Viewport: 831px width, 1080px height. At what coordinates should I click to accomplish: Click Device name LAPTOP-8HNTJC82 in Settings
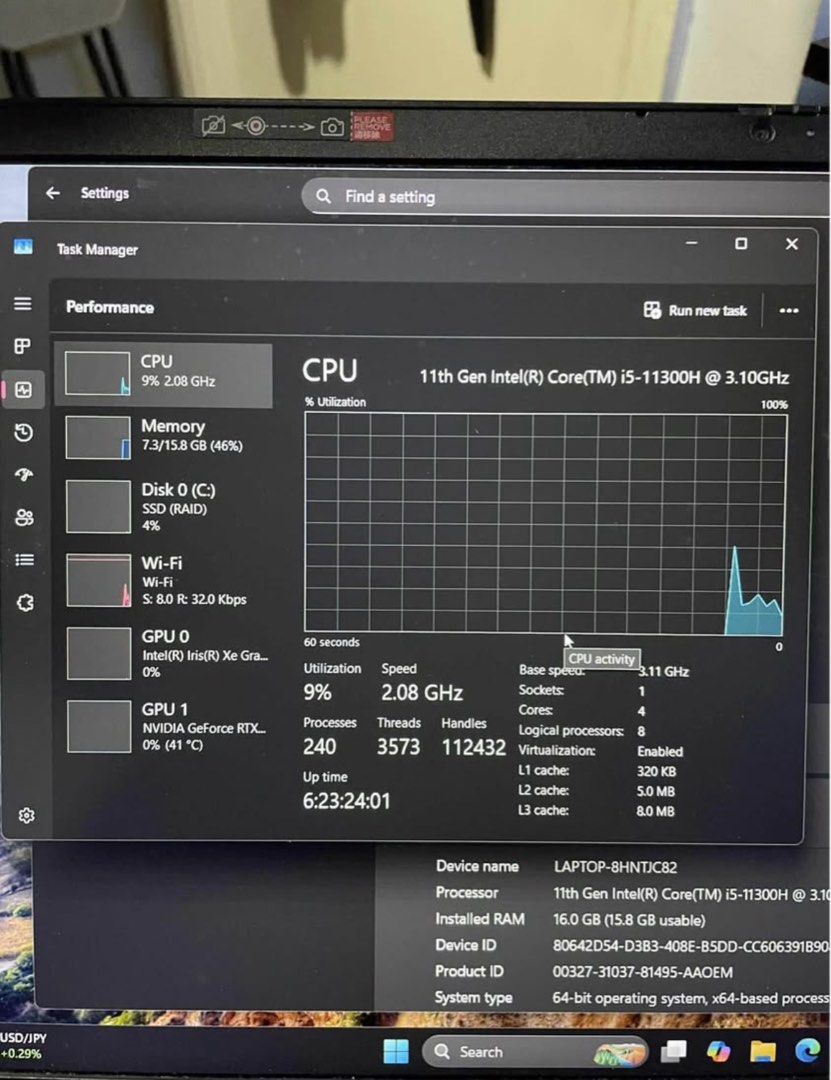pyautogui.click(x=615, y=867)
